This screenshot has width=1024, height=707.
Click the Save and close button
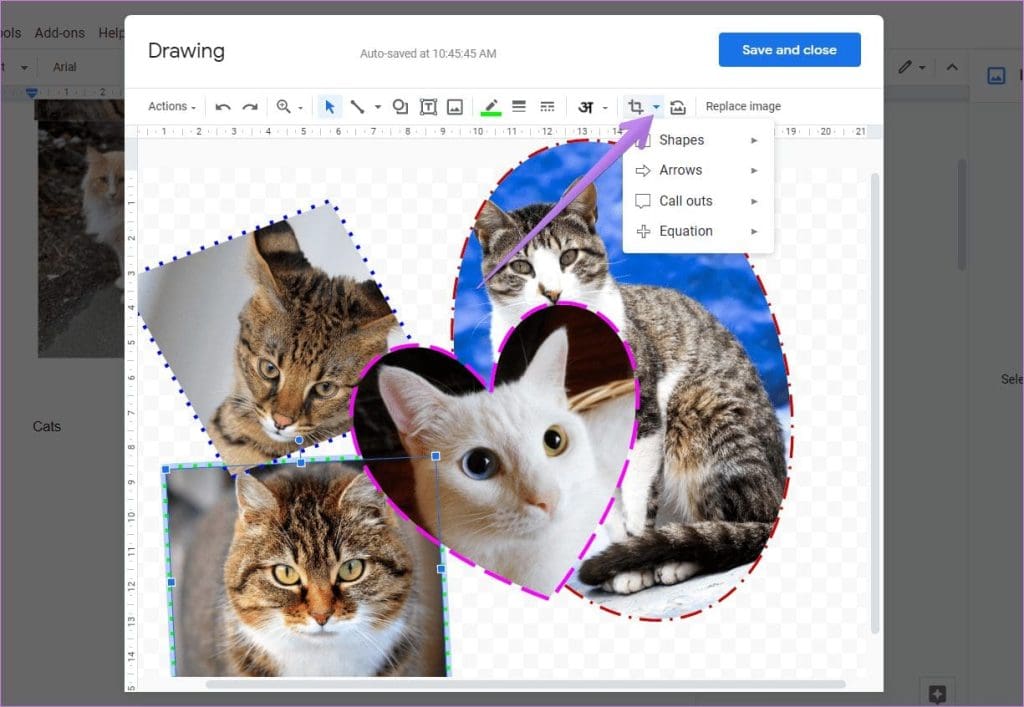pyautogui.click(x=789, y=49)
